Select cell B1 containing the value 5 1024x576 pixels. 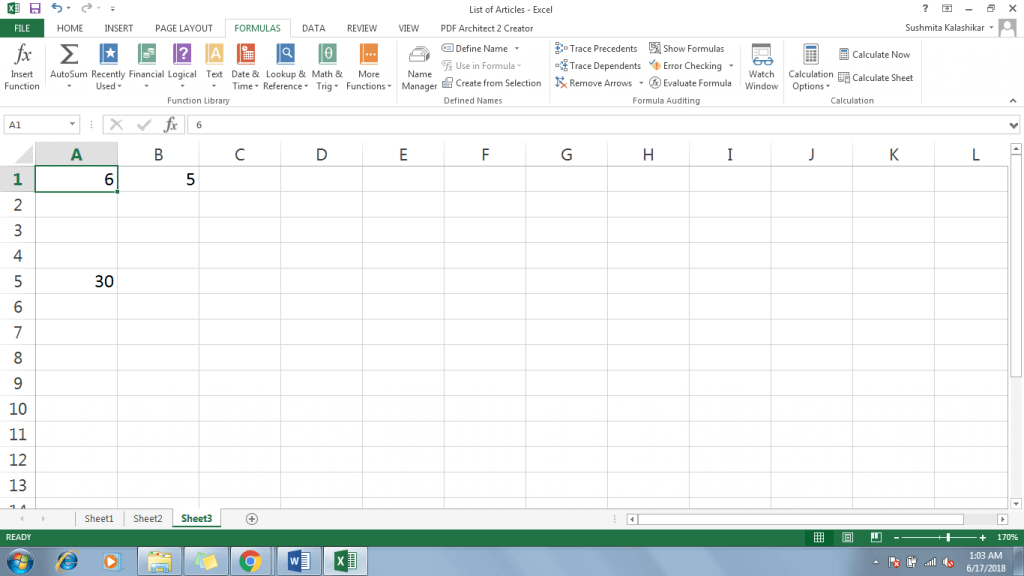click(158, 178)
